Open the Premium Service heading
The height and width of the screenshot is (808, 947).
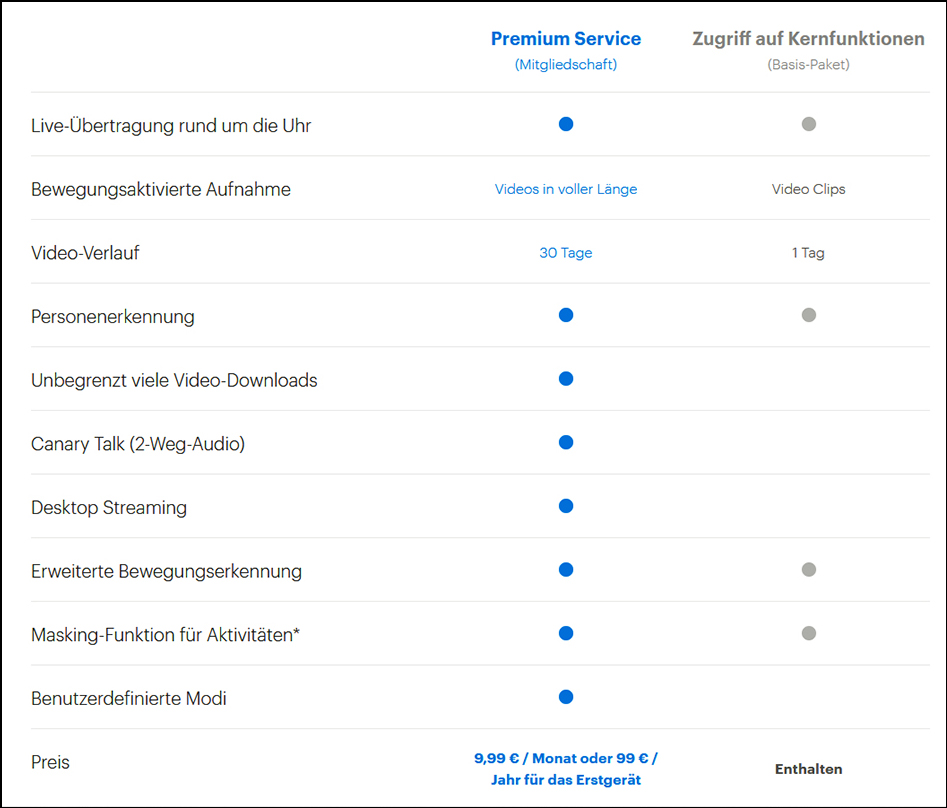[566, 39]
